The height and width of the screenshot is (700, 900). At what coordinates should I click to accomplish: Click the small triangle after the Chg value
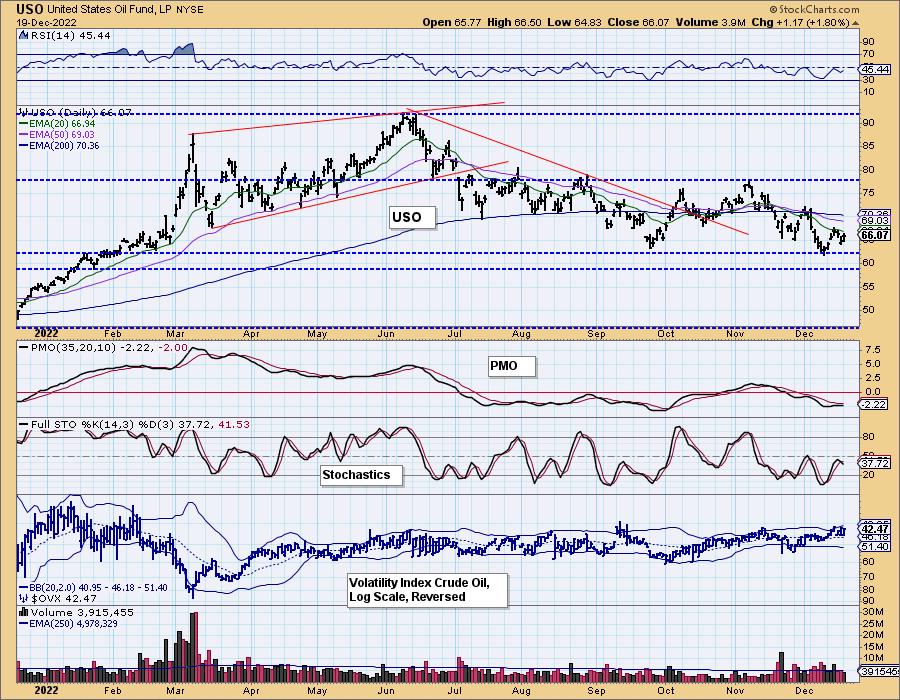point(856,23)
